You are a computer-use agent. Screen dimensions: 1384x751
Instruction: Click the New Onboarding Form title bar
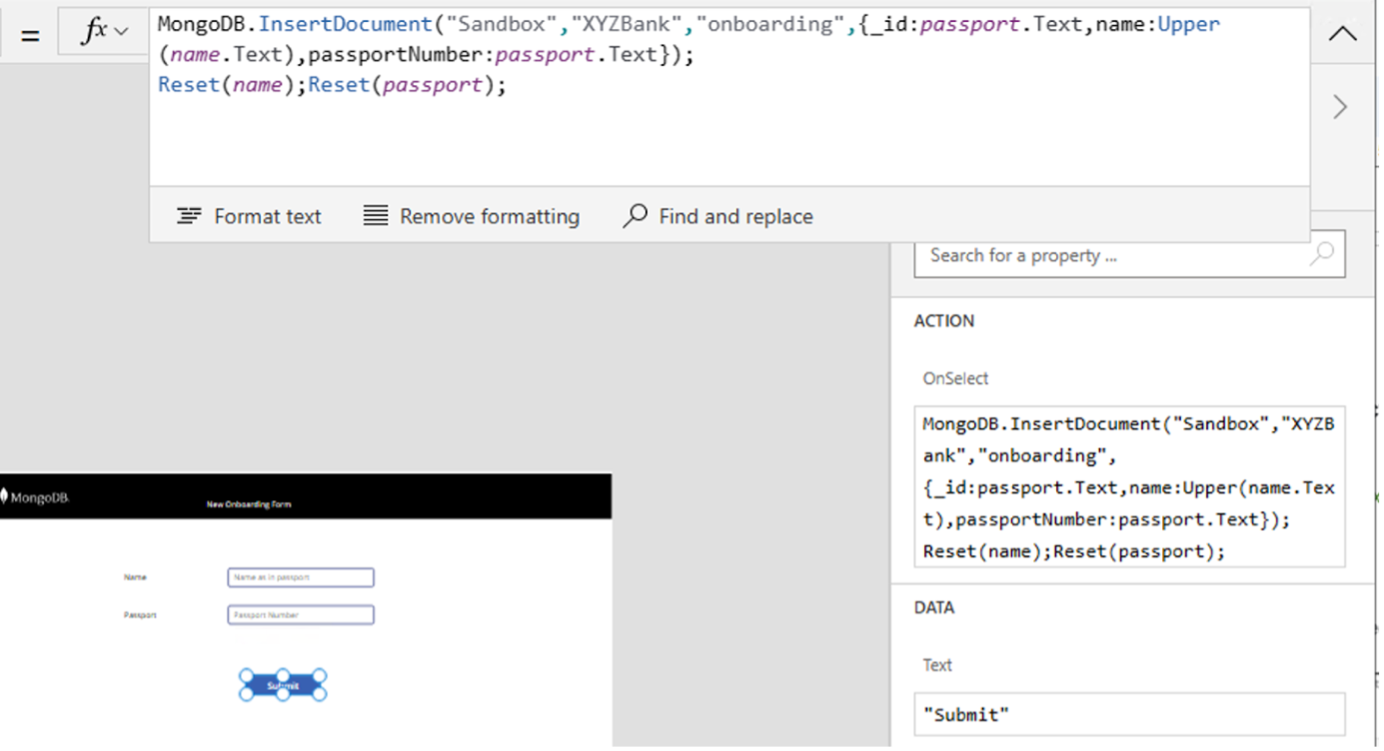(246, 504)
